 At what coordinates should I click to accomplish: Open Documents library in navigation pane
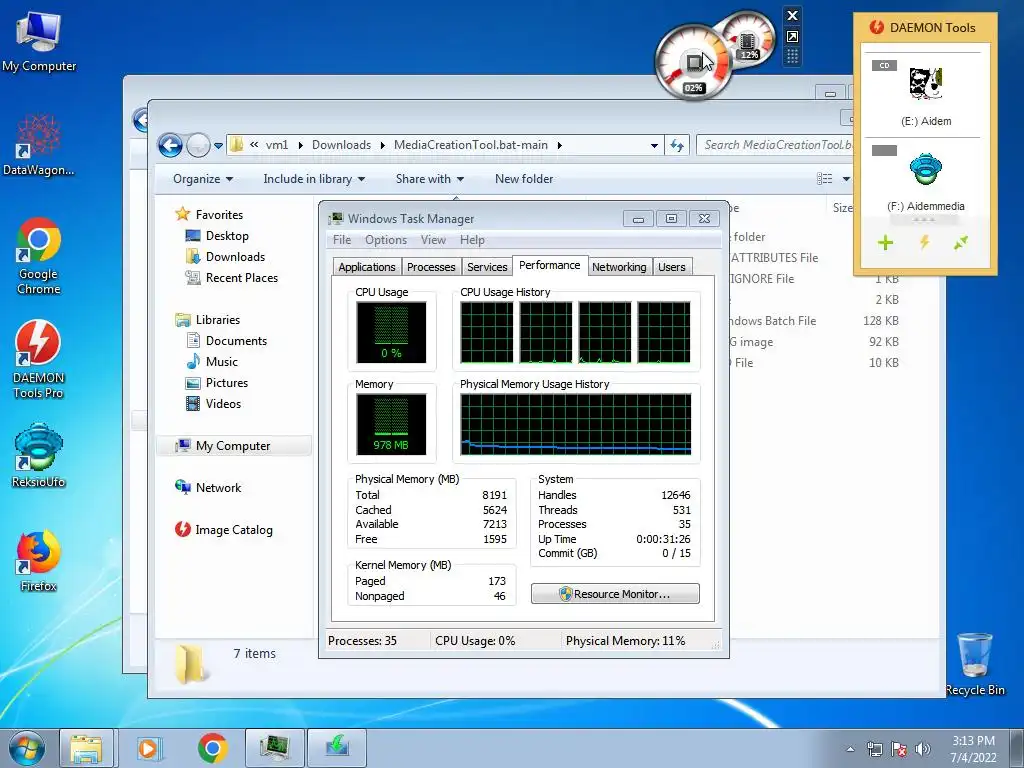[x=236, y=341]
